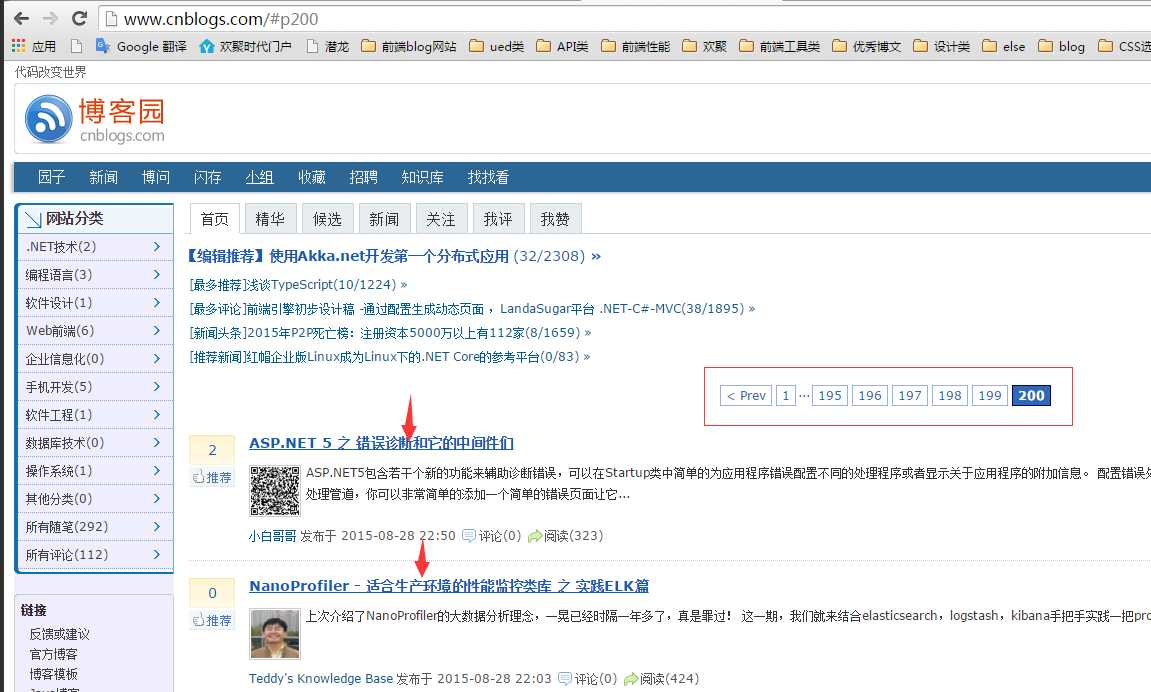Open author 小白哥哥's profile link

click(x=272, y=536)
